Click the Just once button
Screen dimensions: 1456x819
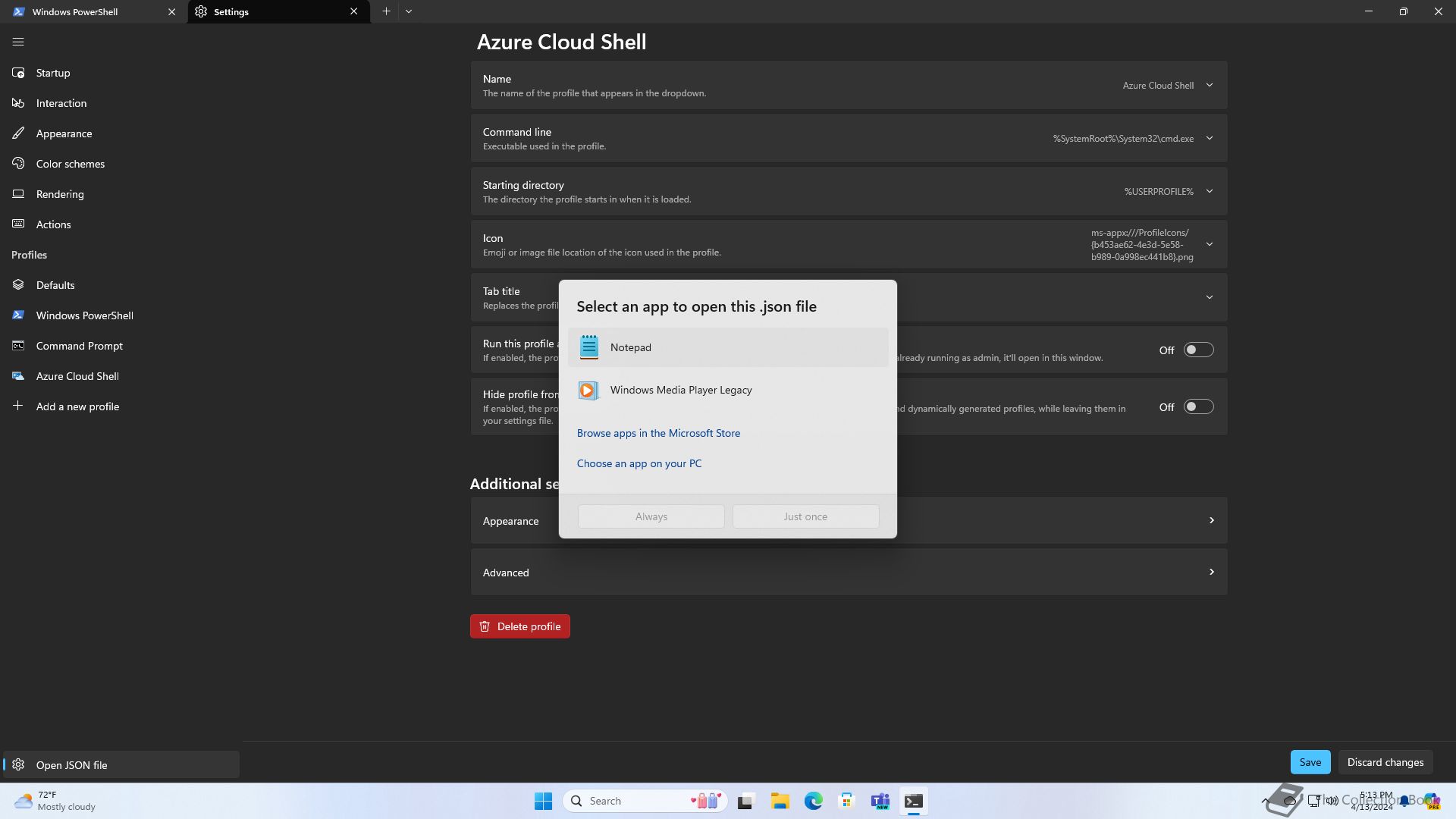[x=805, y=516]
